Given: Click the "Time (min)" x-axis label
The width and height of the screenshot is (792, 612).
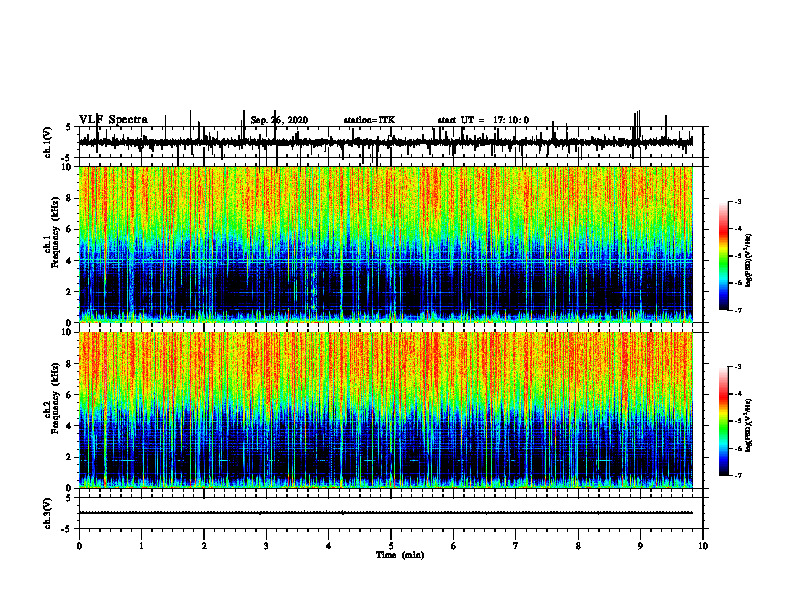Looking at the screenshot, I should coord(400,555).
